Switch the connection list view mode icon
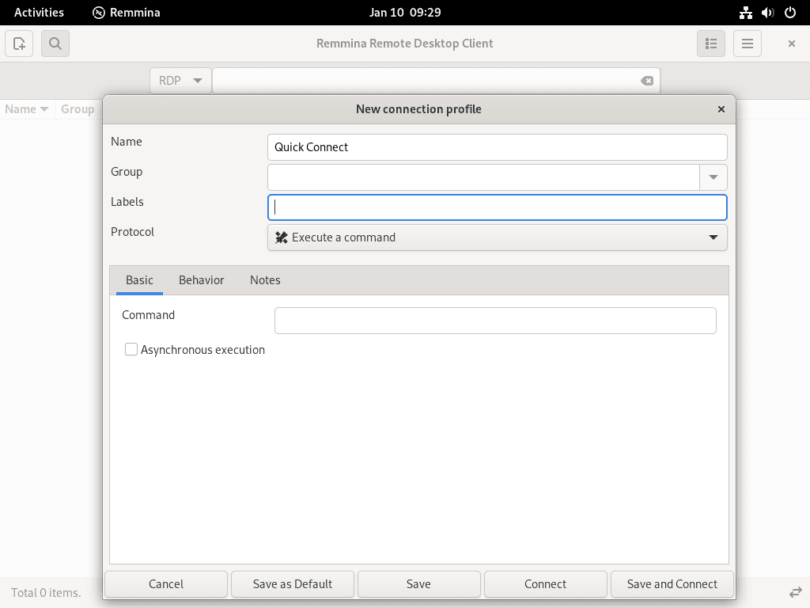Viewport: 810px width, 608px height. click(x=711, y=43)
